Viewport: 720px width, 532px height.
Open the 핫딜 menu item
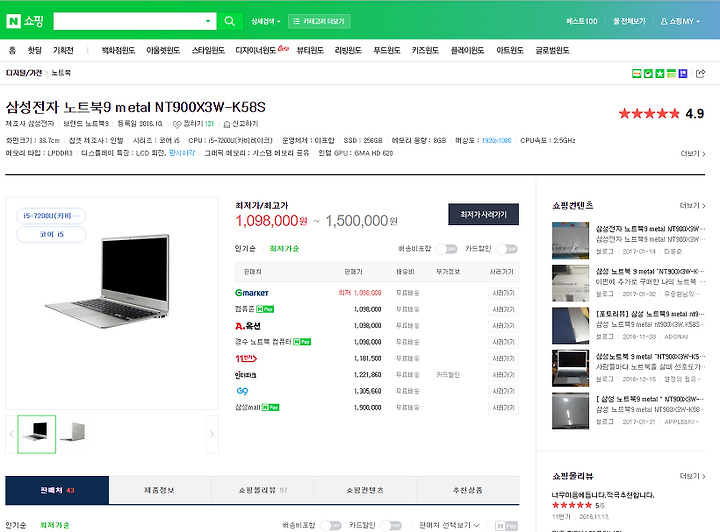34,50
